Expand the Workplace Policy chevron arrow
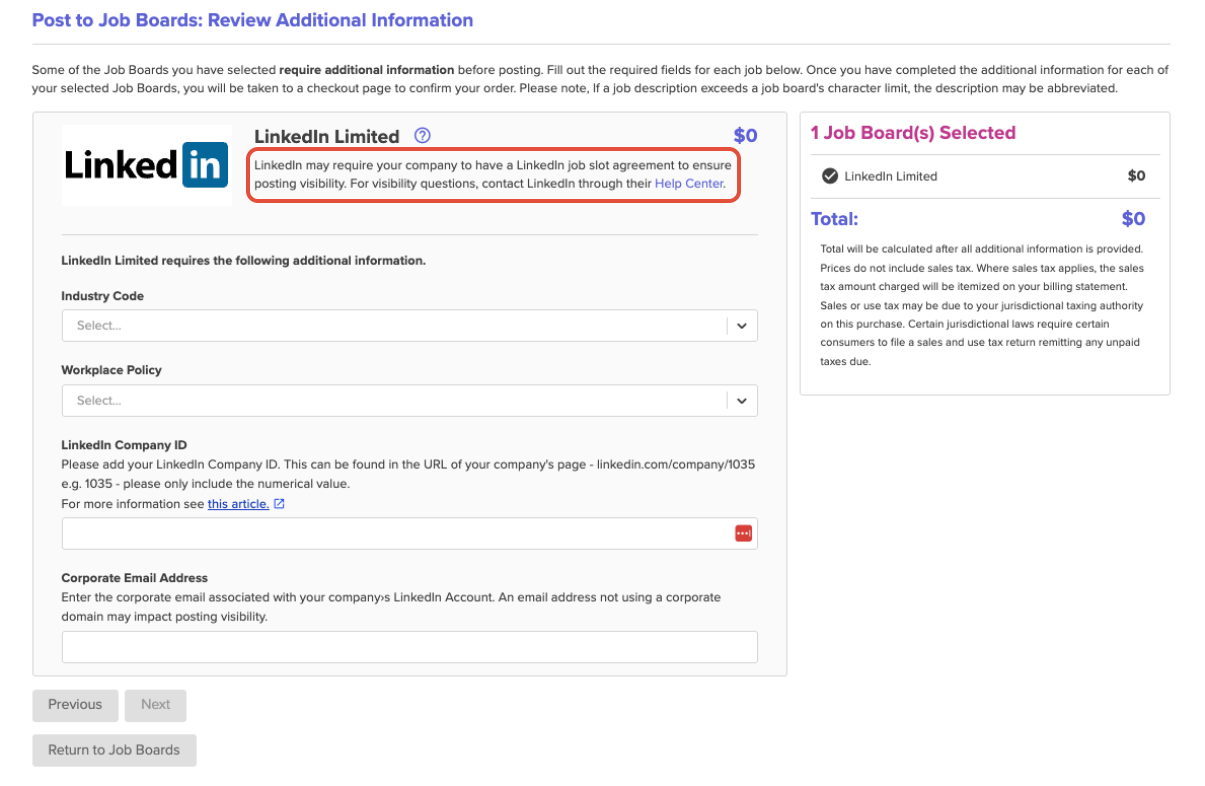 [x=742, y=401]
